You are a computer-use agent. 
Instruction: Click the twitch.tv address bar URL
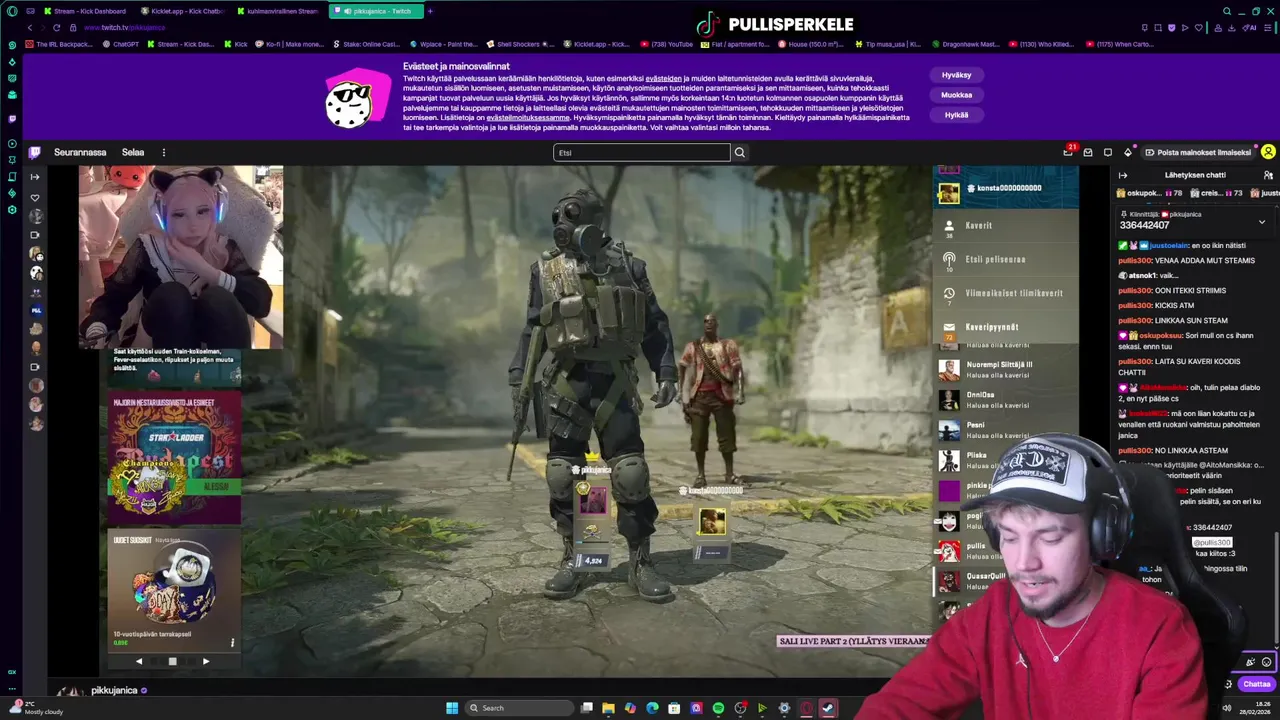point(124,27)
